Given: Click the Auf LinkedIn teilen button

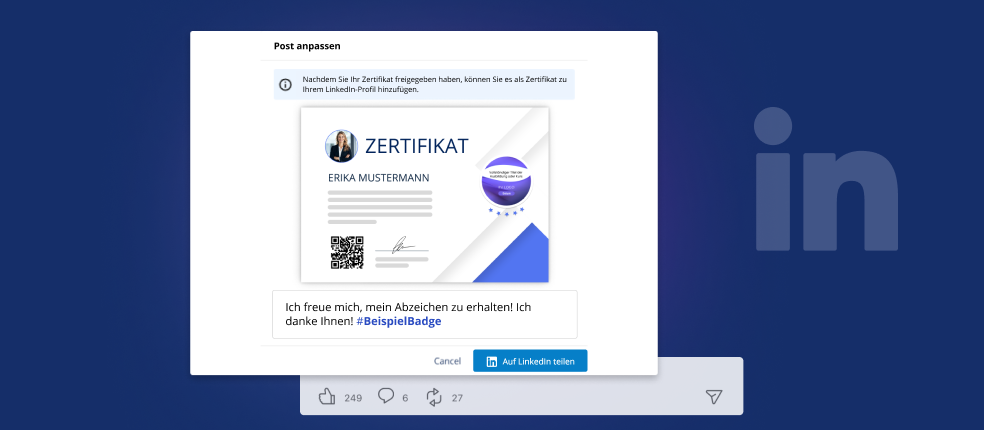Looking at the screenshot, I should coord(530,361).
